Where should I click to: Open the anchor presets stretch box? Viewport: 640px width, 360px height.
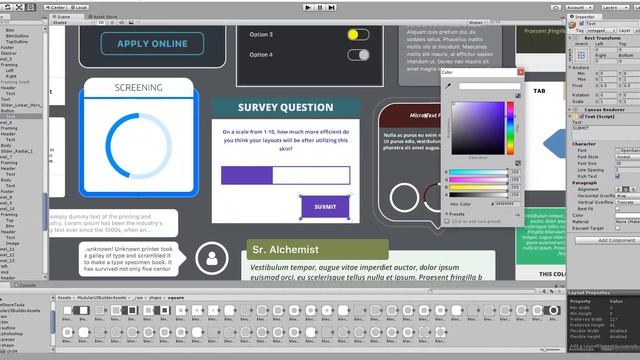click(x=581, y=55)
